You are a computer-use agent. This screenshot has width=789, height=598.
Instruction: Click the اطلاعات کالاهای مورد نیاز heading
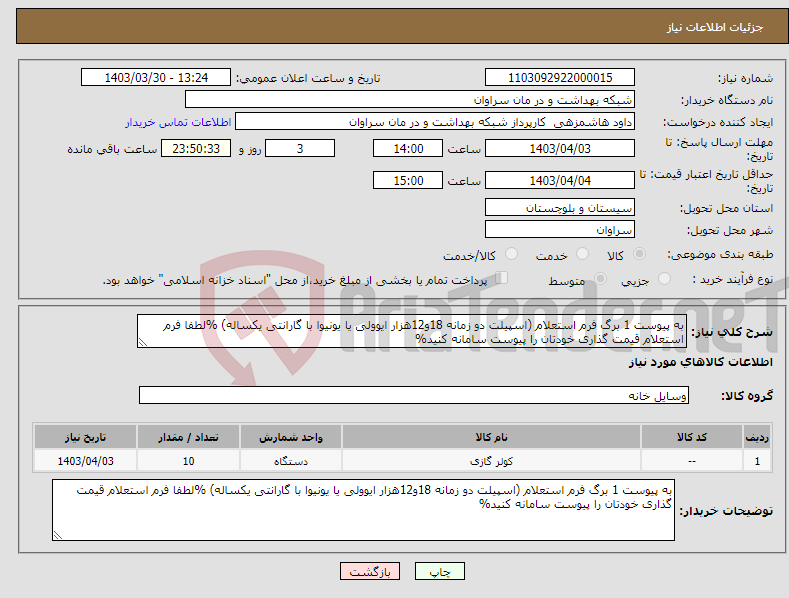[700, 362]
